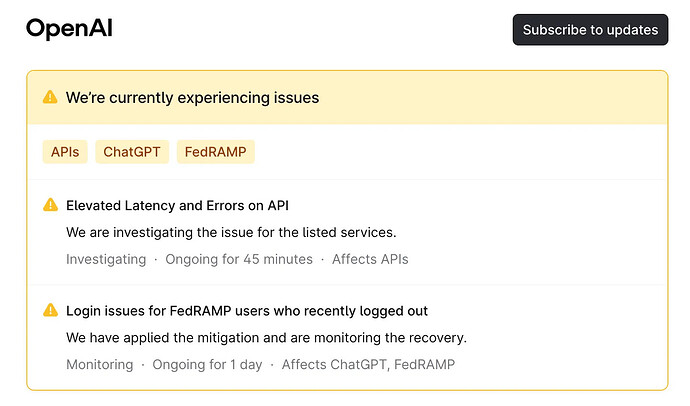
Task: Select the ChatGPT tag
Action: coord(132,152)
